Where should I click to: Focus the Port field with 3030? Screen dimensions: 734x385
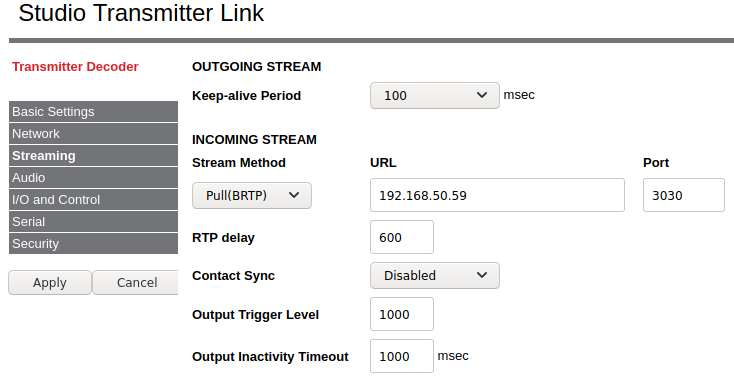click(683, 195)
